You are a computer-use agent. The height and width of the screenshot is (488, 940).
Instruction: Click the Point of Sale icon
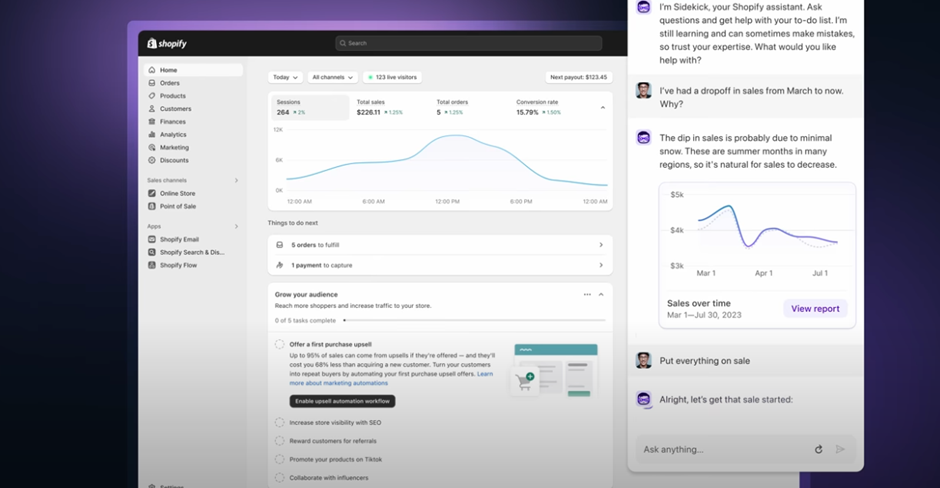(152, 206)
